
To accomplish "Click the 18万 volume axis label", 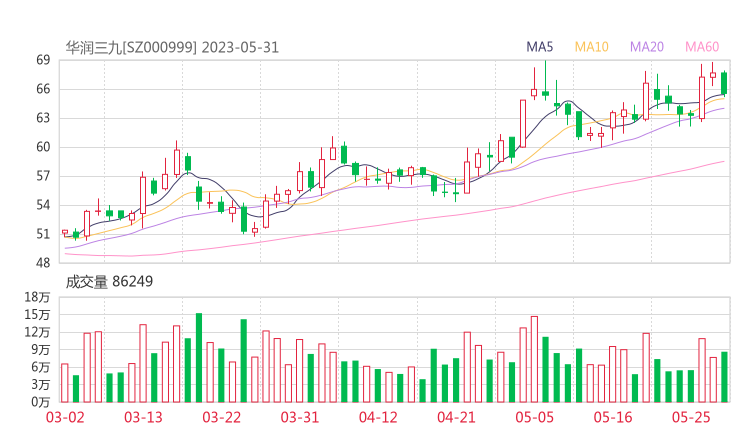I will click(37, 297).
